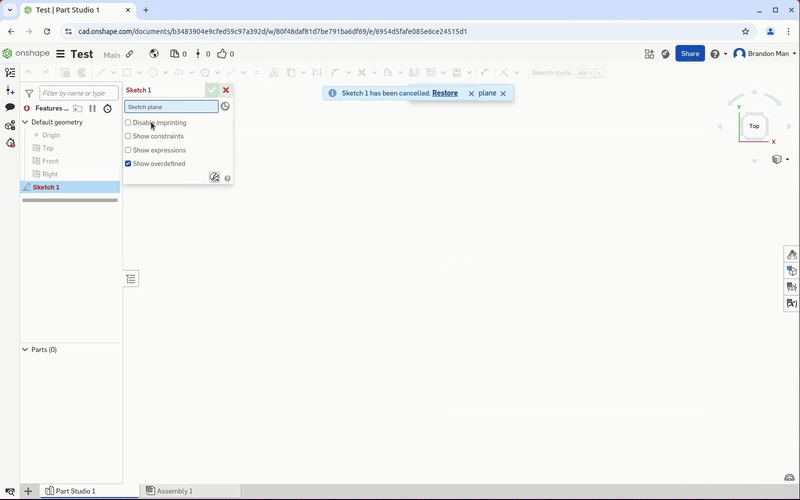The width and height of the screenshot is (800, 500).
Task: Click the likes thumbs-up icon
Action: (x=222, y=54)
